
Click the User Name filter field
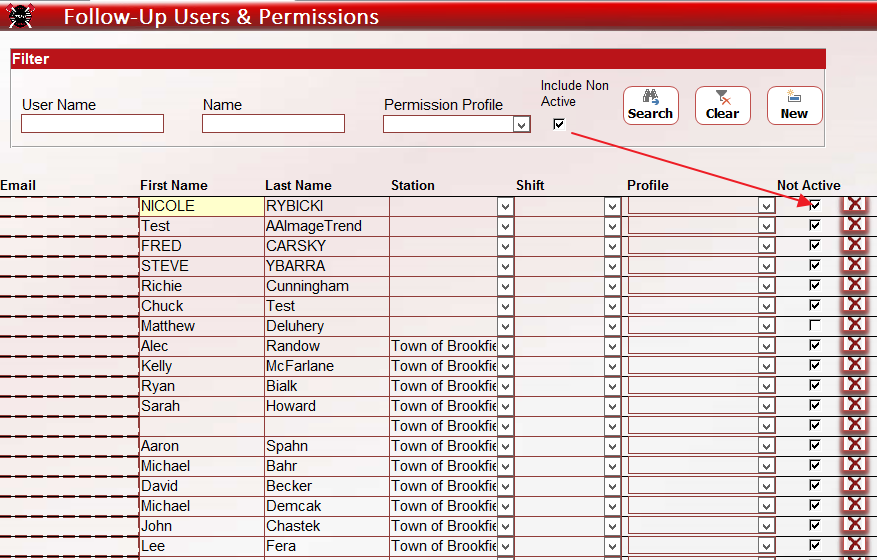coord(92,124)
